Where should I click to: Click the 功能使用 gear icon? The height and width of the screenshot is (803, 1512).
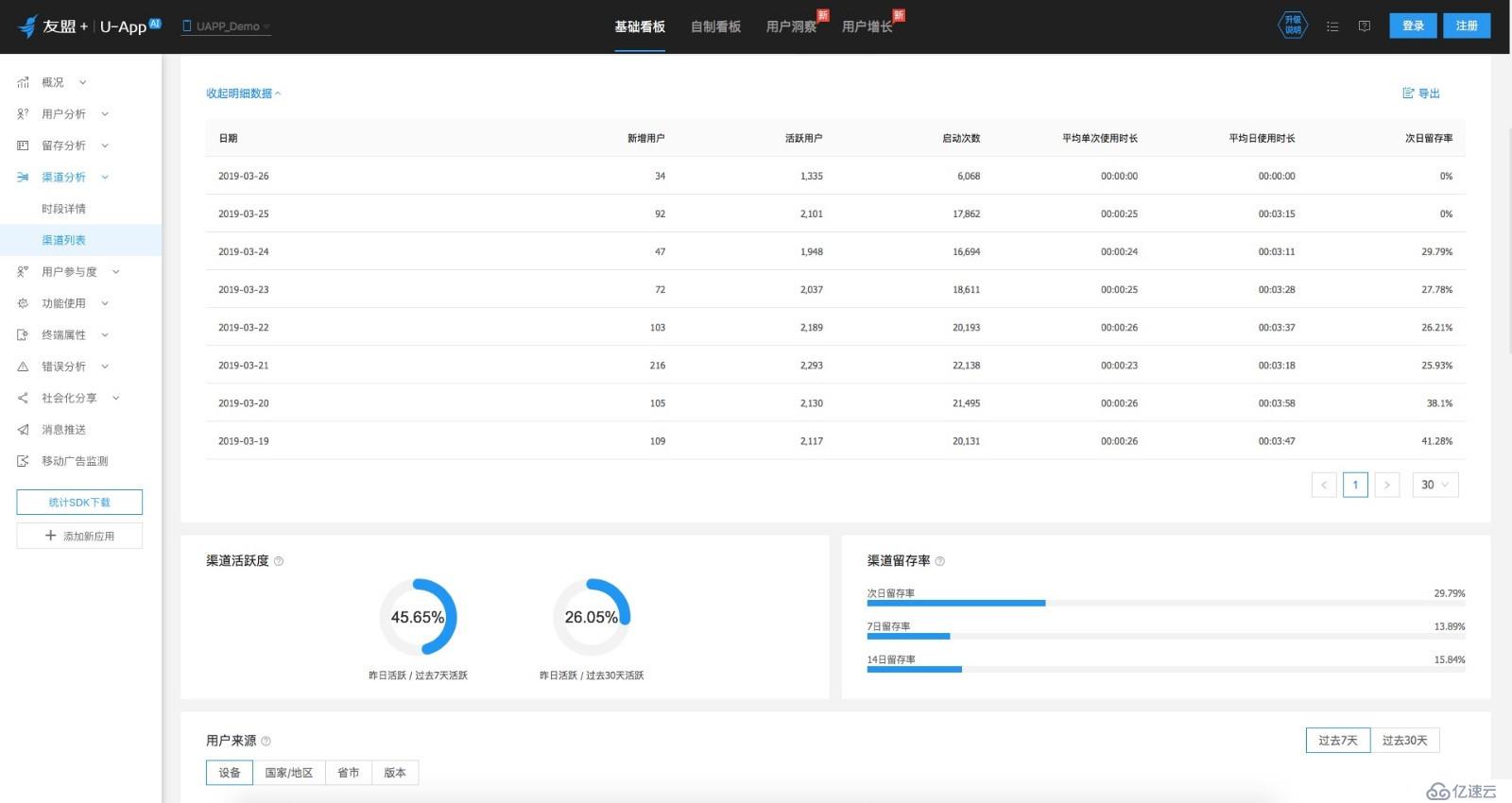[x=23, y=303]
